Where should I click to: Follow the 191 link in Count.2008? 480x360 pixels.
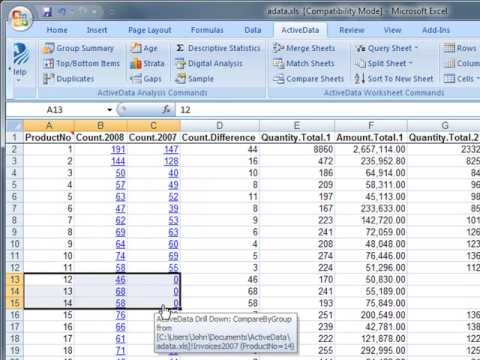point(118,149)
